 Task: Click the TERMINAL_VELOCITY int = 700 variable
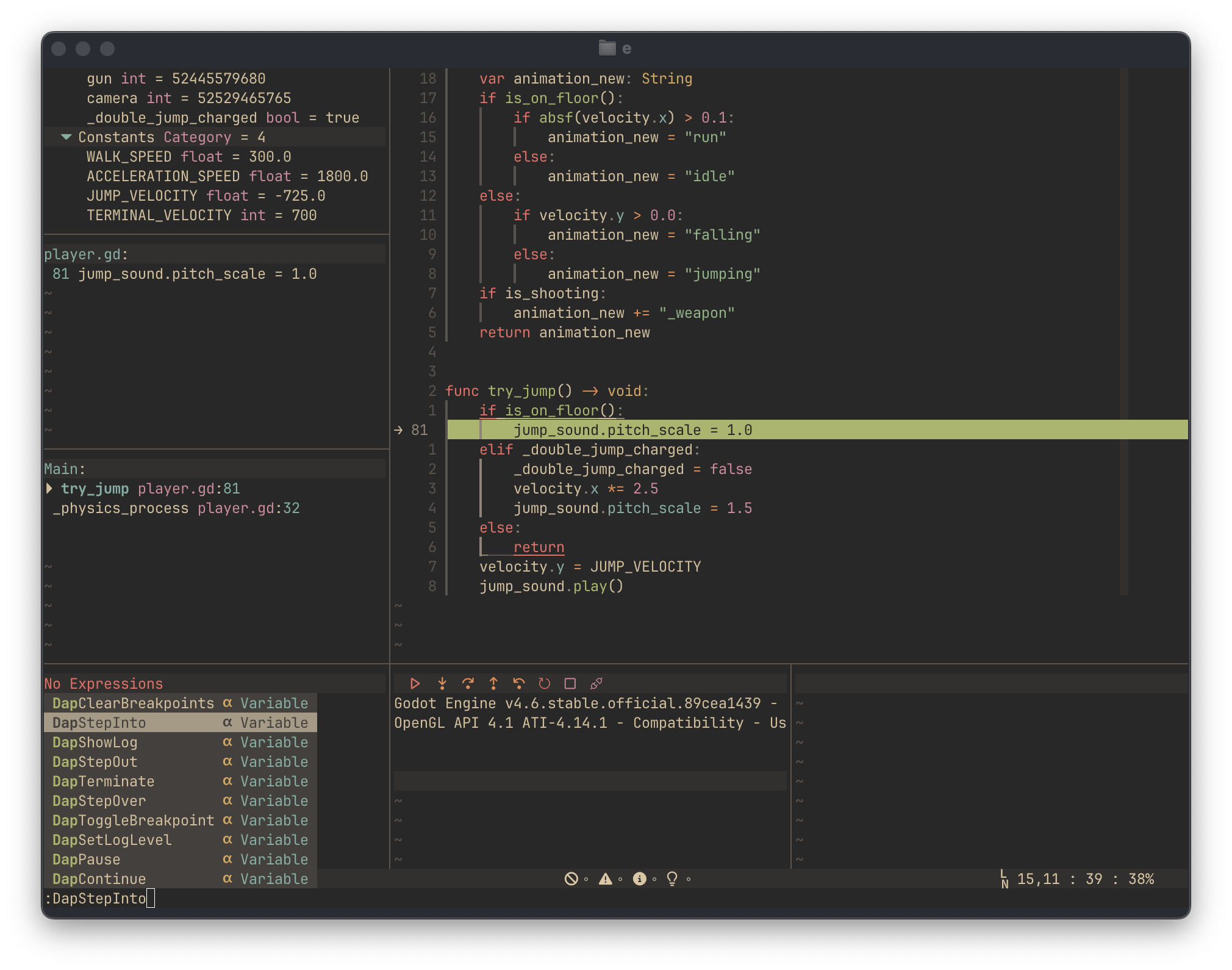pos(201,215)
